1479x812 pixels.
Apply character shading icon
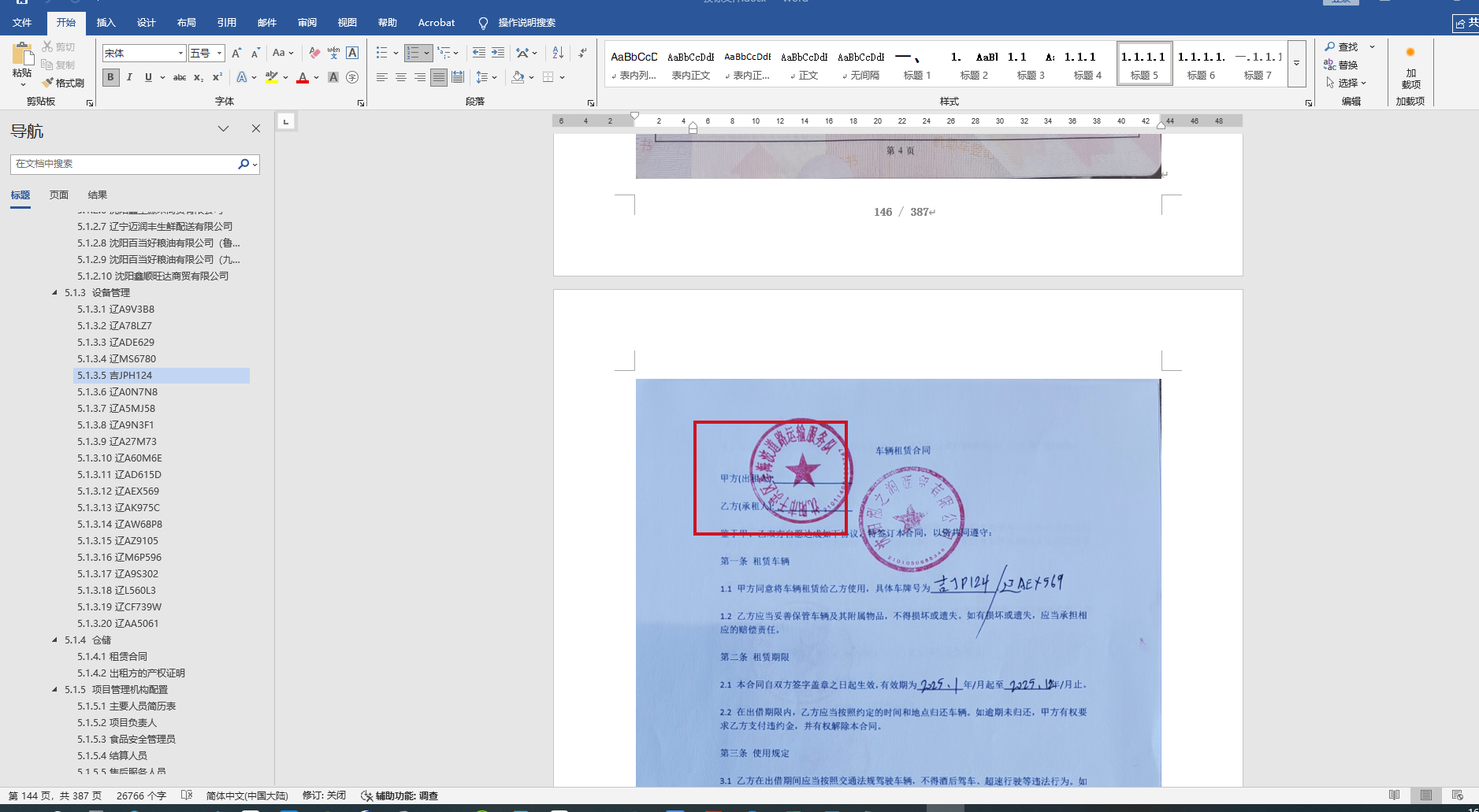pos(333,77)
